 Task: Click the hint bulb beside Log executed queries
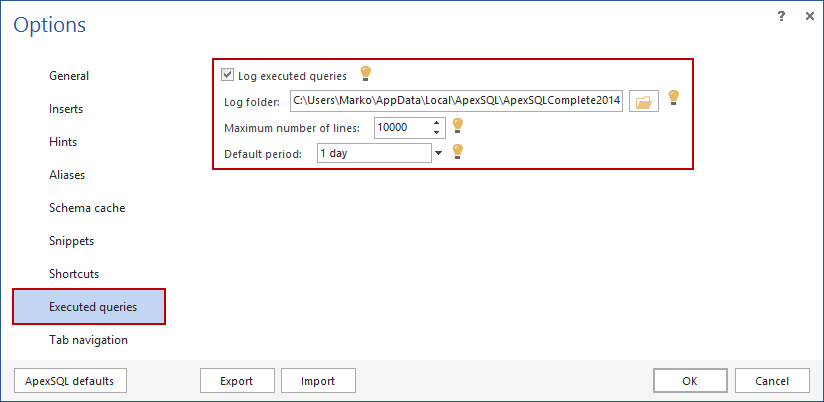(366, 74)
